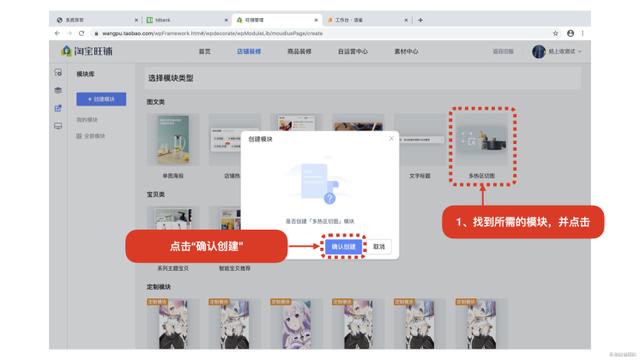Viewport: 640px width, 360px height.
Task: Click the 取消 cancel button
Action: point(379,247)
